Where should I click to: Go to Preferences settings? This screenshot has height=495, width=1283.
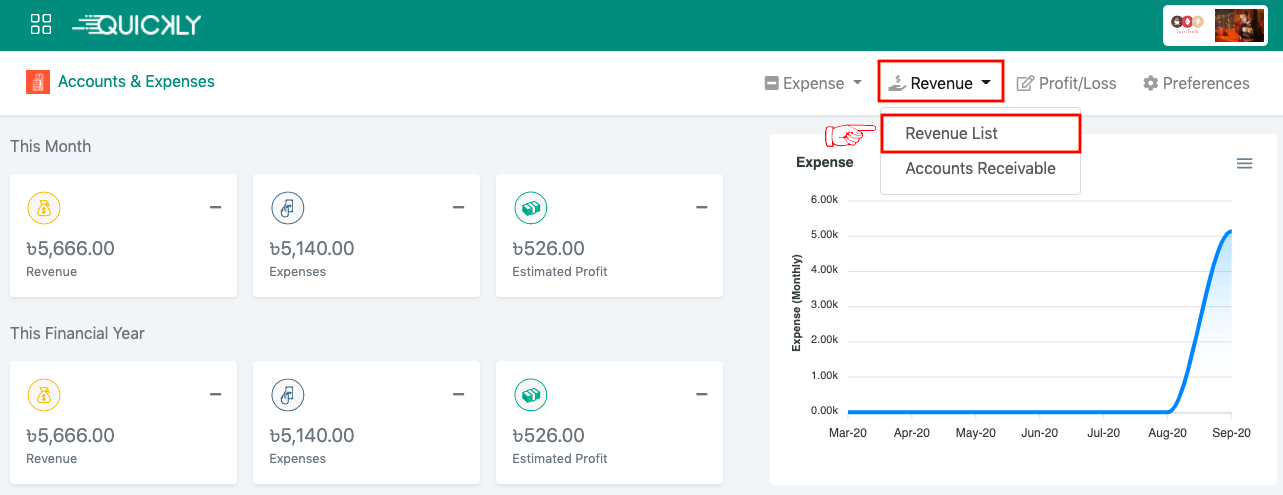[1196, 83]
